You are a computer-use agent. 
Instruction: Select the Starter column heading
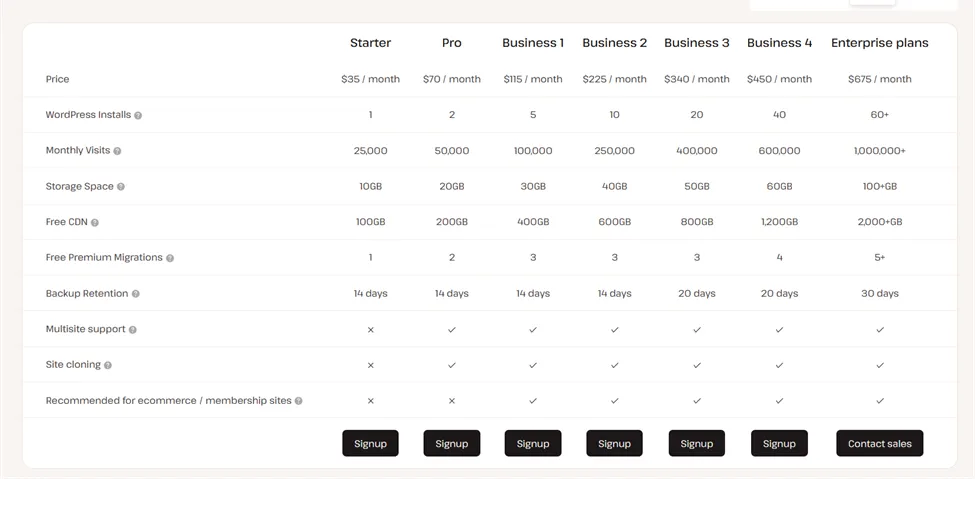click(x=371, y=43)
